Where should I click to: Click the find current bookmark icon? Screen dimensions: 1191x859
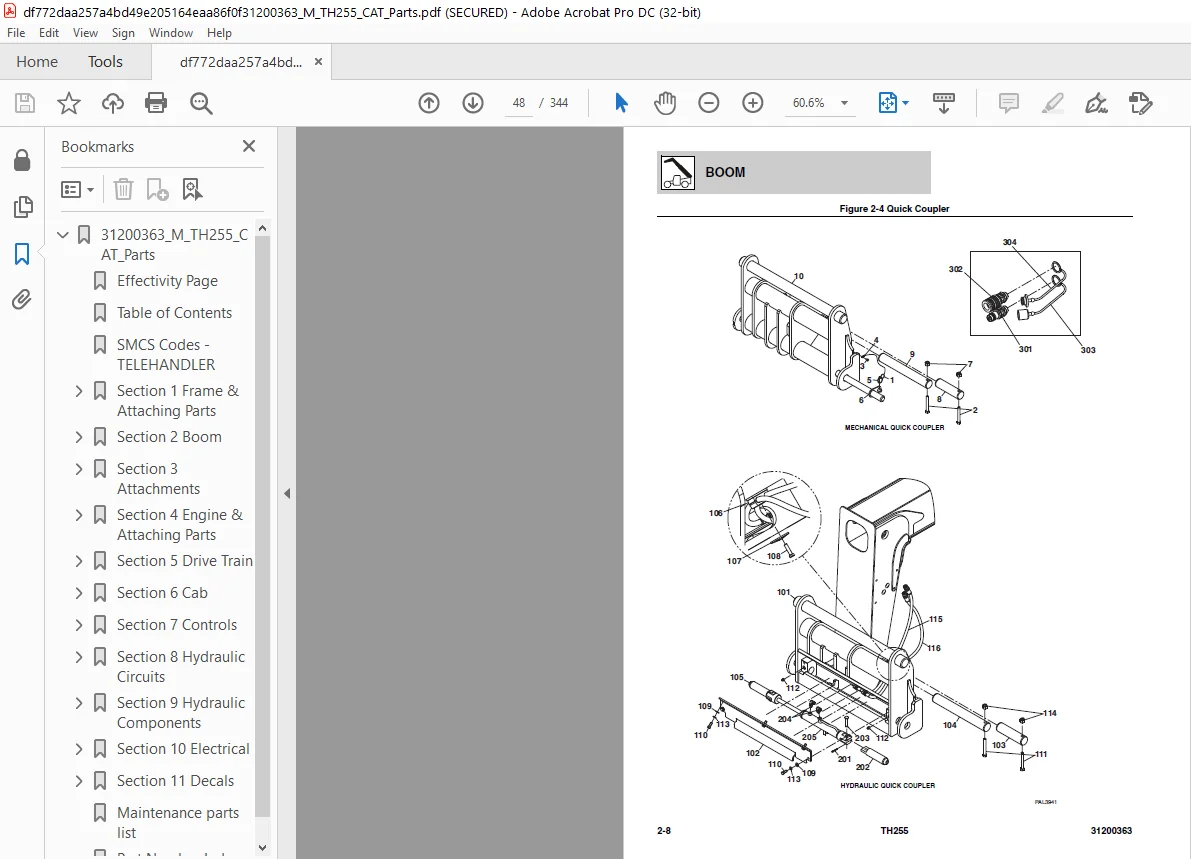pos(192,189)
